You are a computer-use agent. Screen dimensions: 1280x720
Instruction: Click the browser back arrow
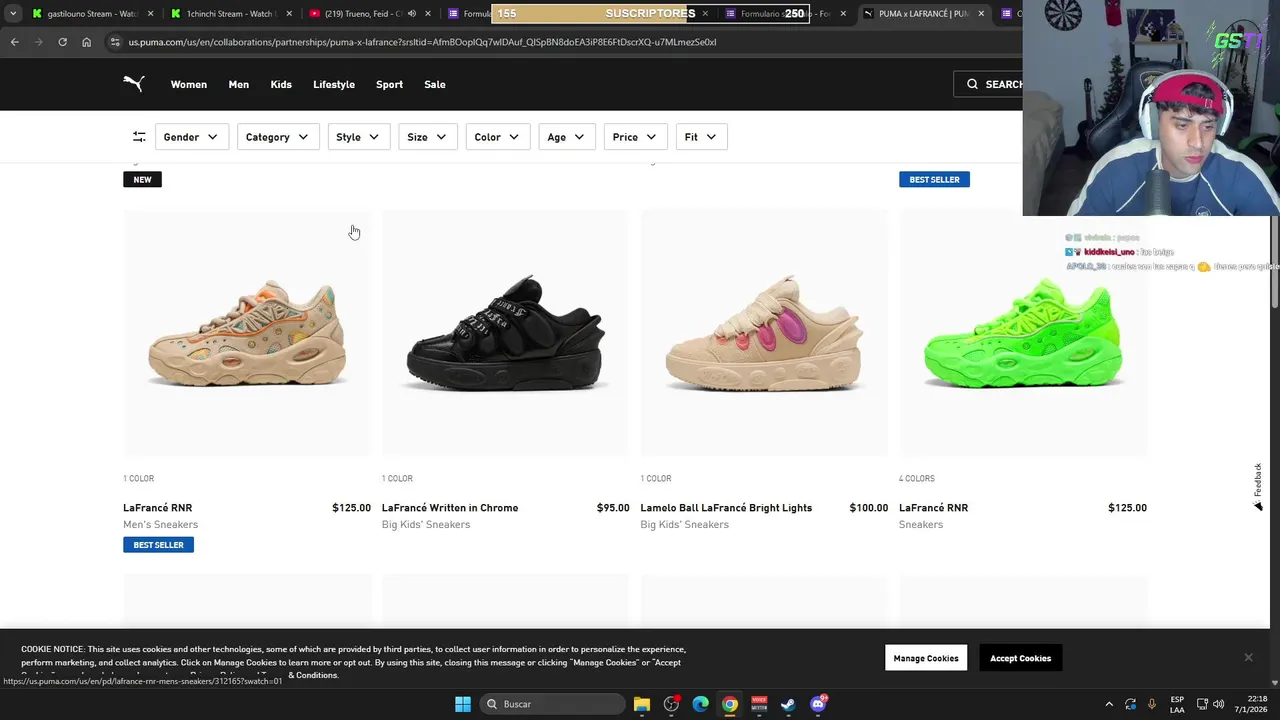14,42
